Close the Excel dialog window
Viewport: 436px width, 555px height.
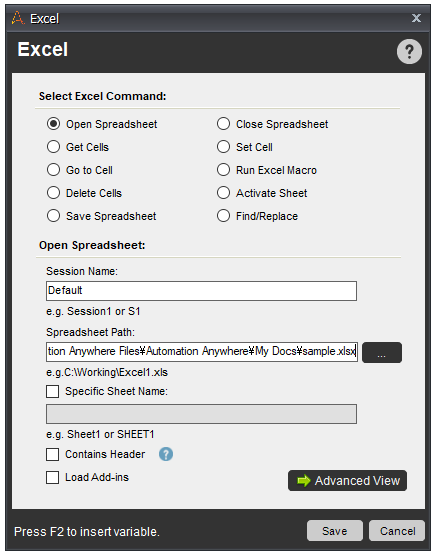pyautogui.click(x=416, y=18)
